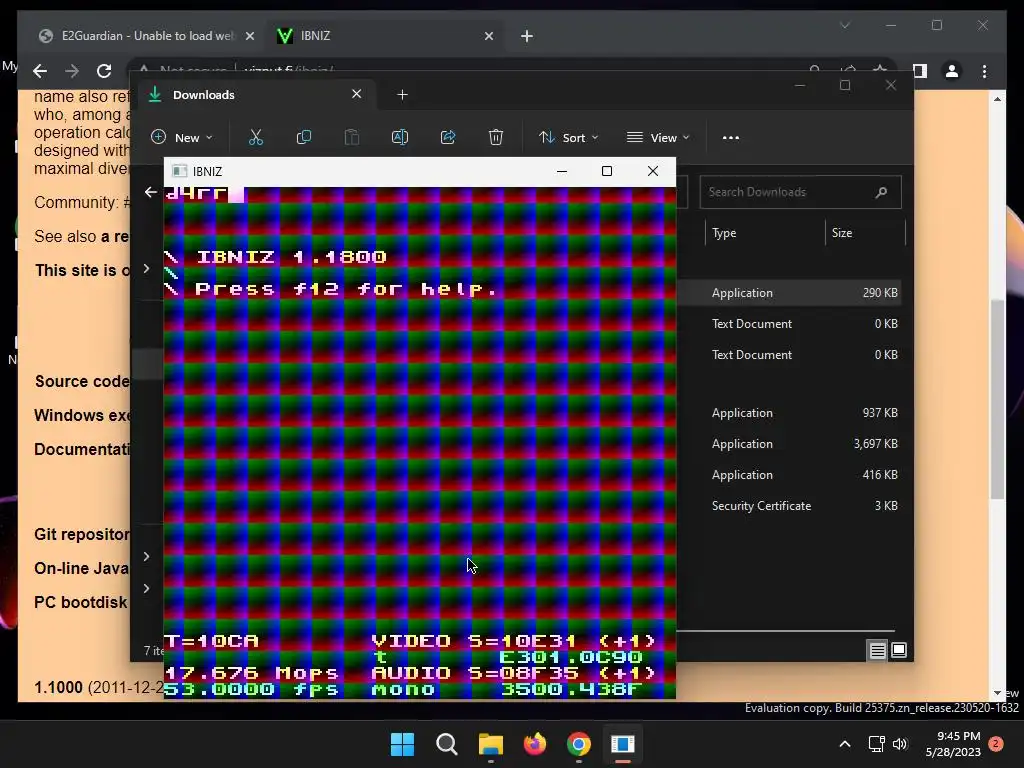Click the Cut icon in Downloads toolbar
This screenshot has width=1024, height=768.
pyautogui.click(x=255, y=137)
